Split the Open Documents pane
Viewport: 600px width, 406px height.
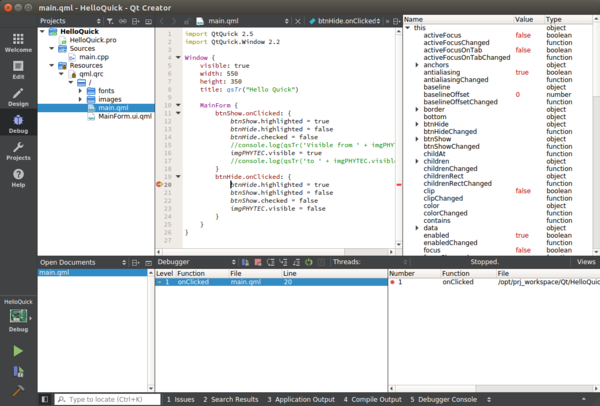click(x=135, y=263)
